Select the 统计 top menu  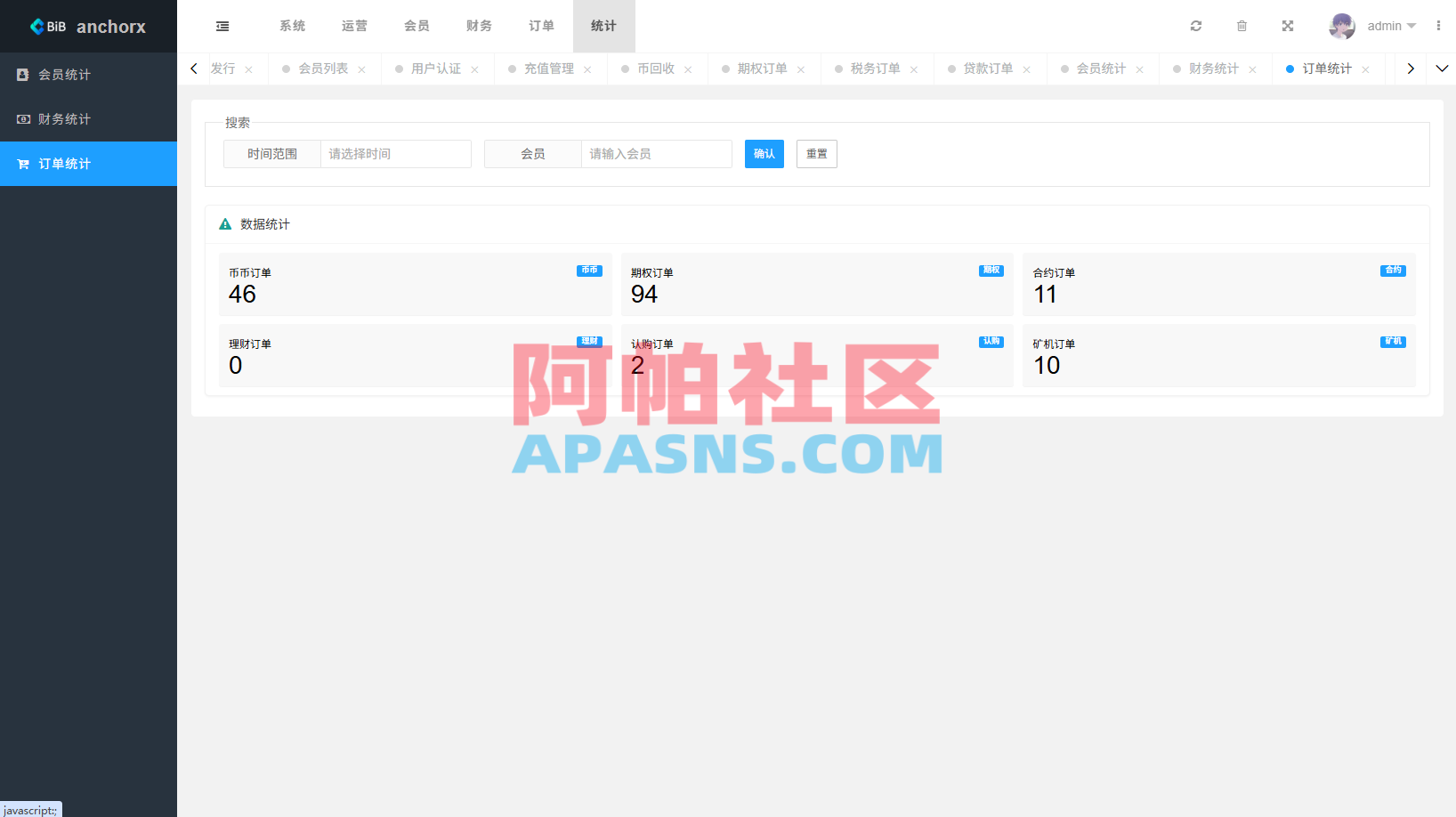(603, 26)
